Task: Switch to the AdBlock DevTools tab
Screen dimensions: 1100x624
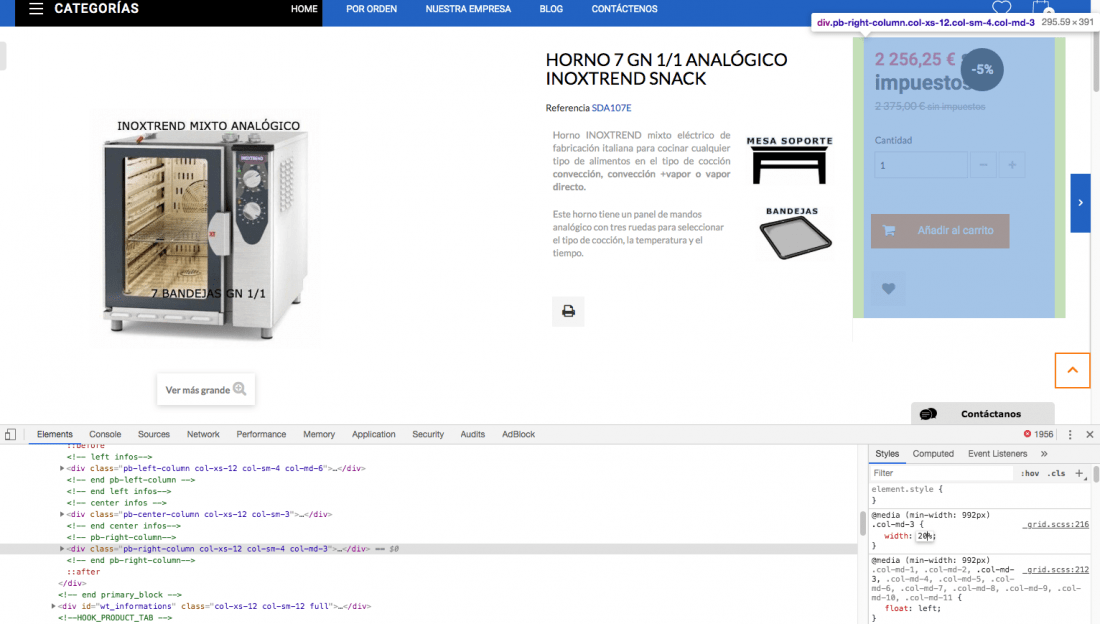Action: pyautogui.click(x=518, y=434)
